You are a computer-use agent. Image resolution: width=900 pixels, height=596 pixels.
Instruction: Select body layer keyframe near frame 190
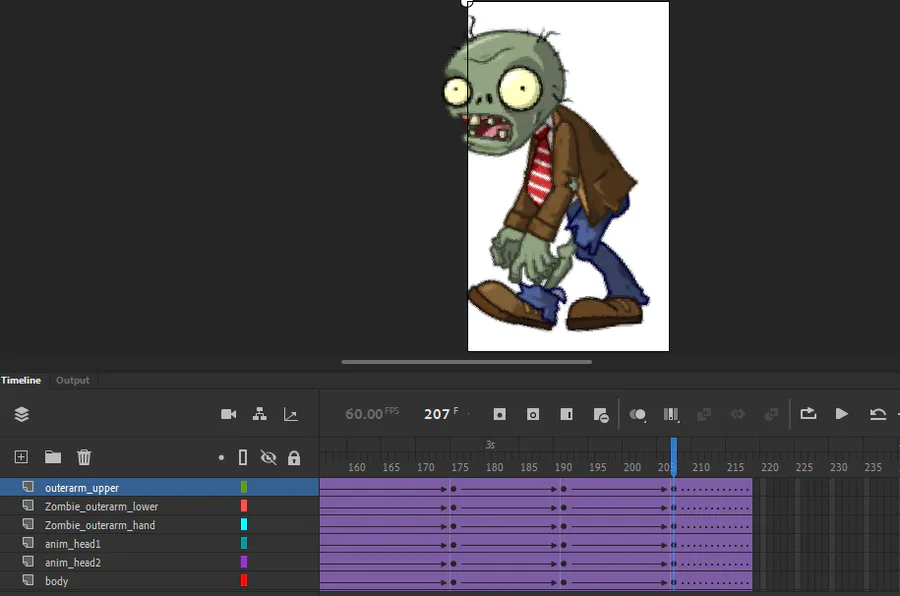click(564, 582)
